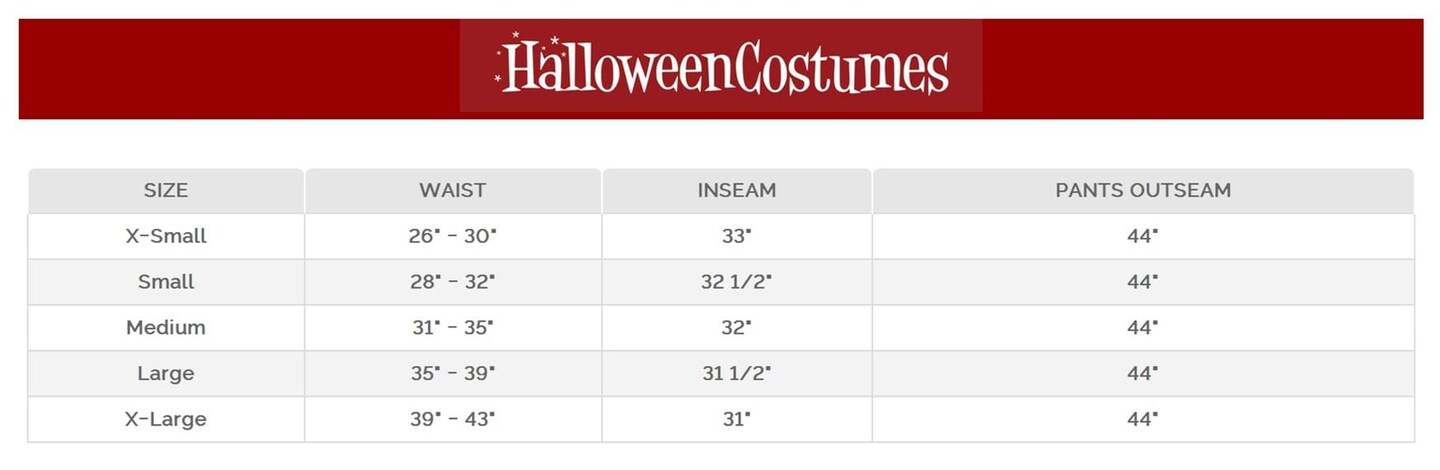Click the 26" - 30" waist cell
1440x470 pixels.
coord(452,236)
